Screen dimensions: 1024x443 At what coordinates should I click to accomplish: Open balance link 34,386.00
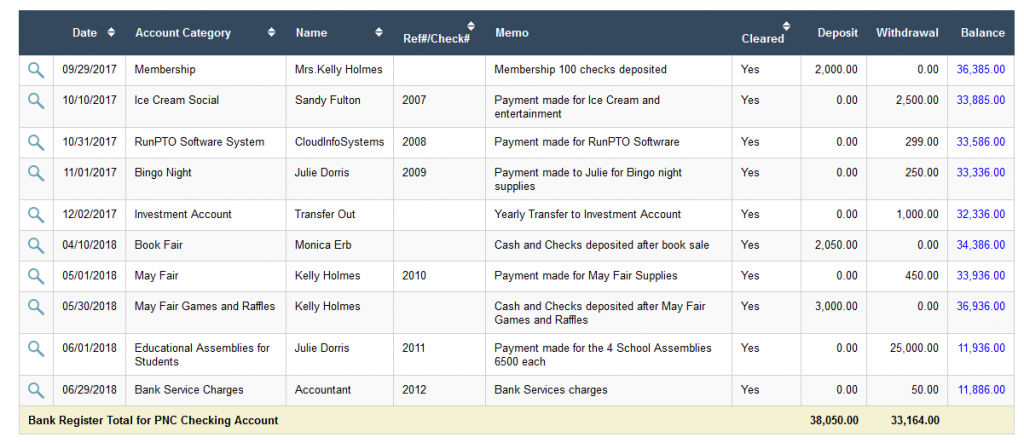coord(980,245)
